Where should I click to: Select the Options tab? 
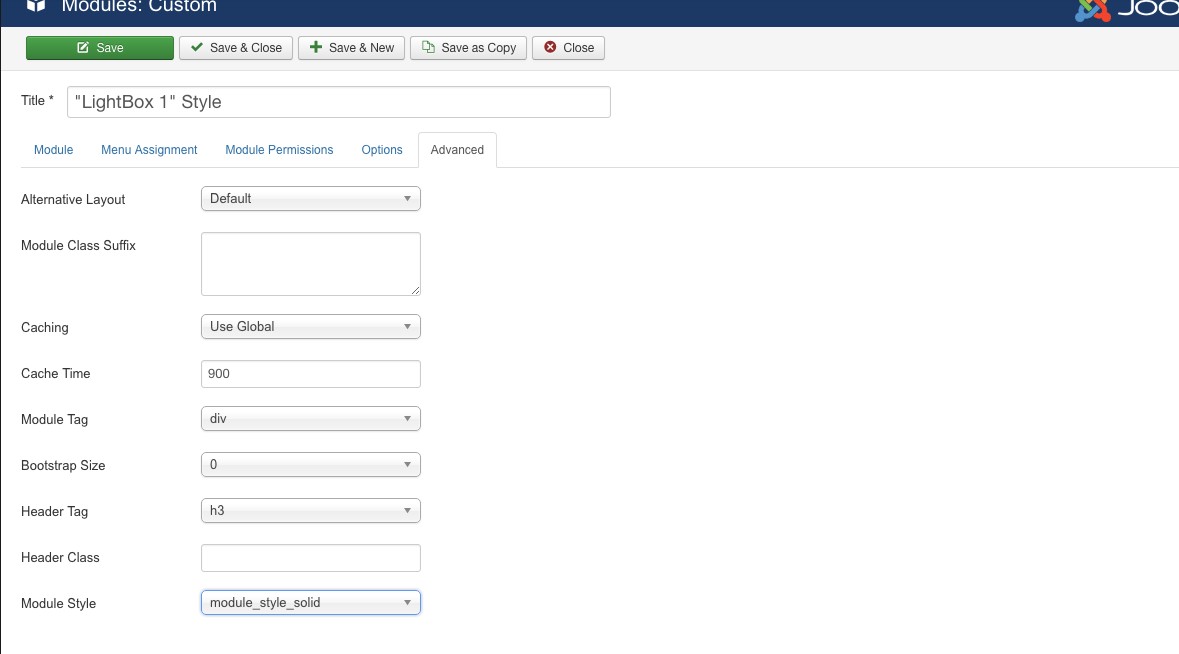(x=382, y=150)
